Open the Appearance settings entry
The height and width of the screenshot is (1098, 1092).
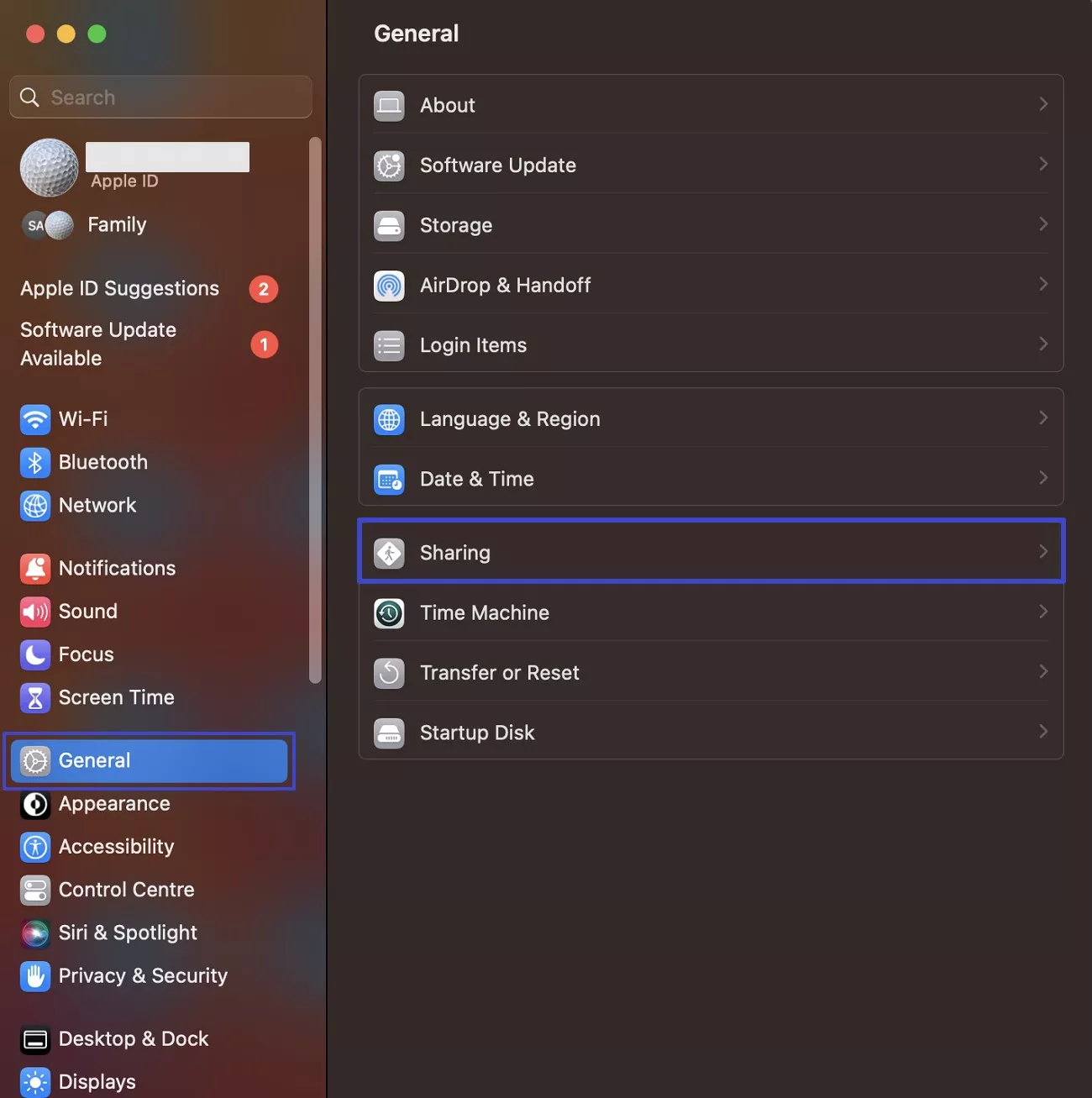114,804
